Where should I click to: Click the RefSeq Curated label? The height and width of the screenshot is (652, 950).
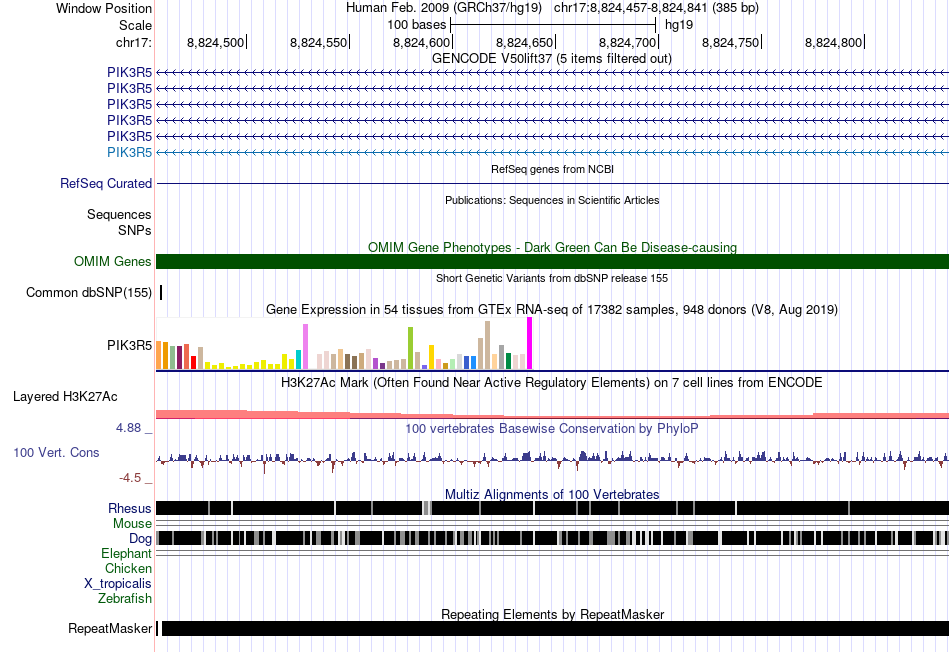[x=106, y=184]
